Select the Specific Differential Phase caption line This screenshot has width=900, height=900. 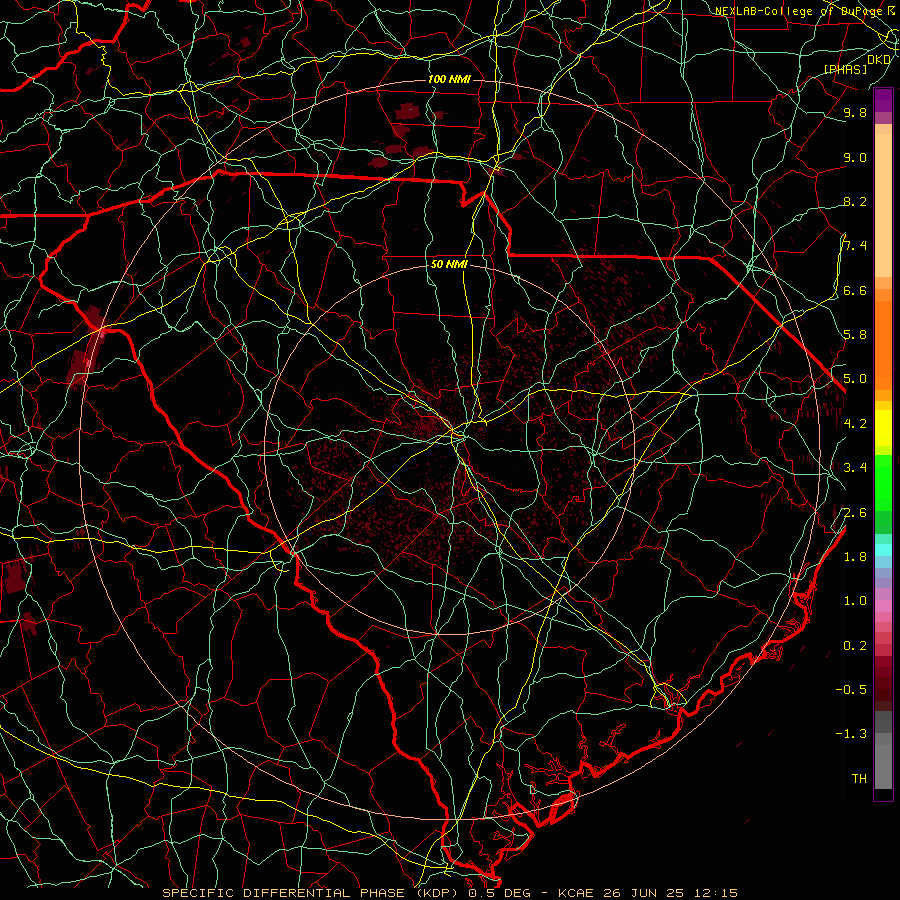449,893
